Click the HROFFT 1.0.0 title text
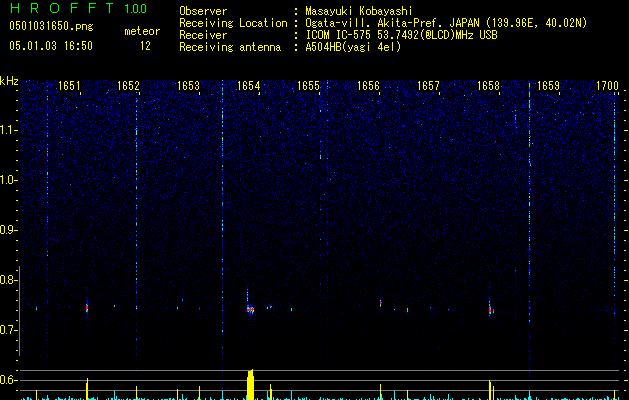Viewport: 629px width, 400px height. [78, 8]
